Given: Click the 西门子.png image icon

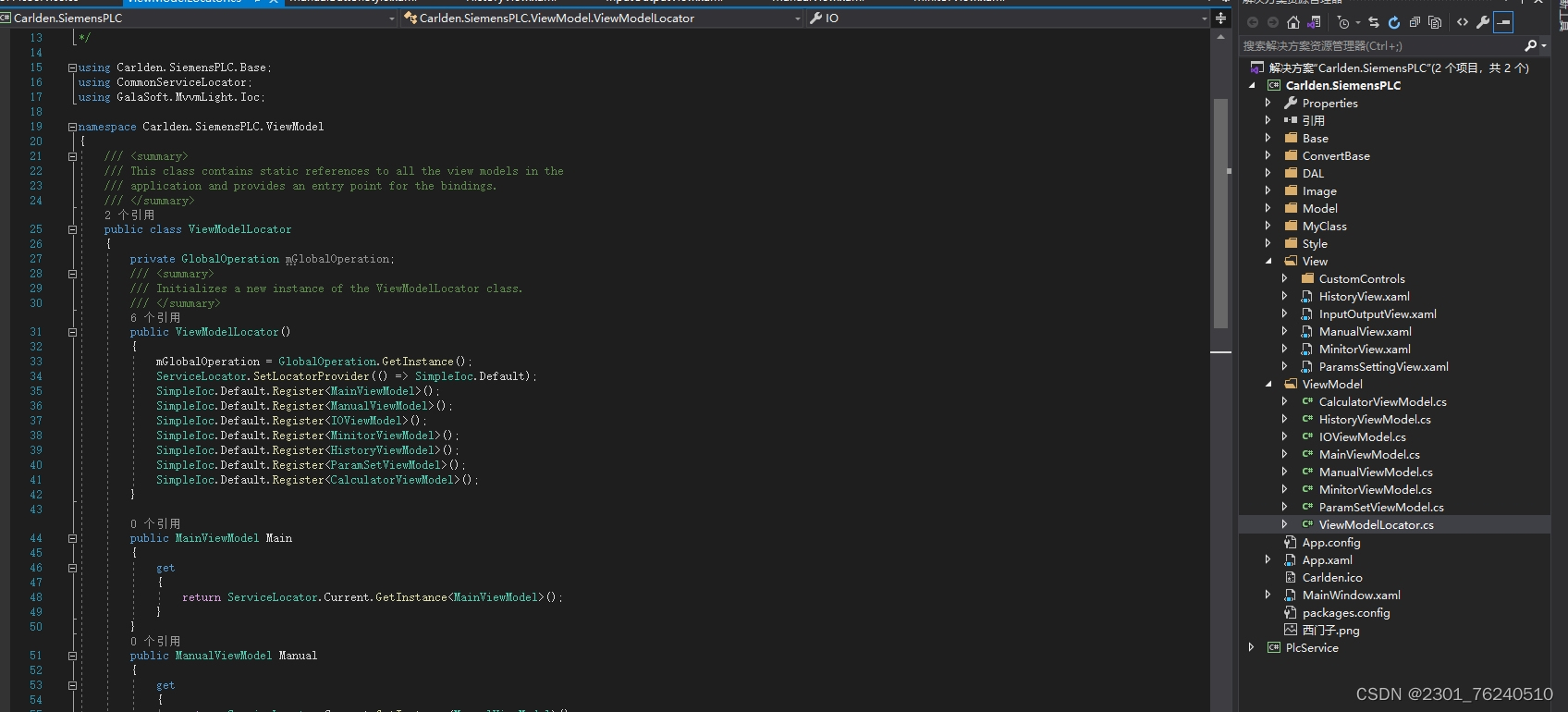Looking at the screenshot, I should tap(1291, 631).
